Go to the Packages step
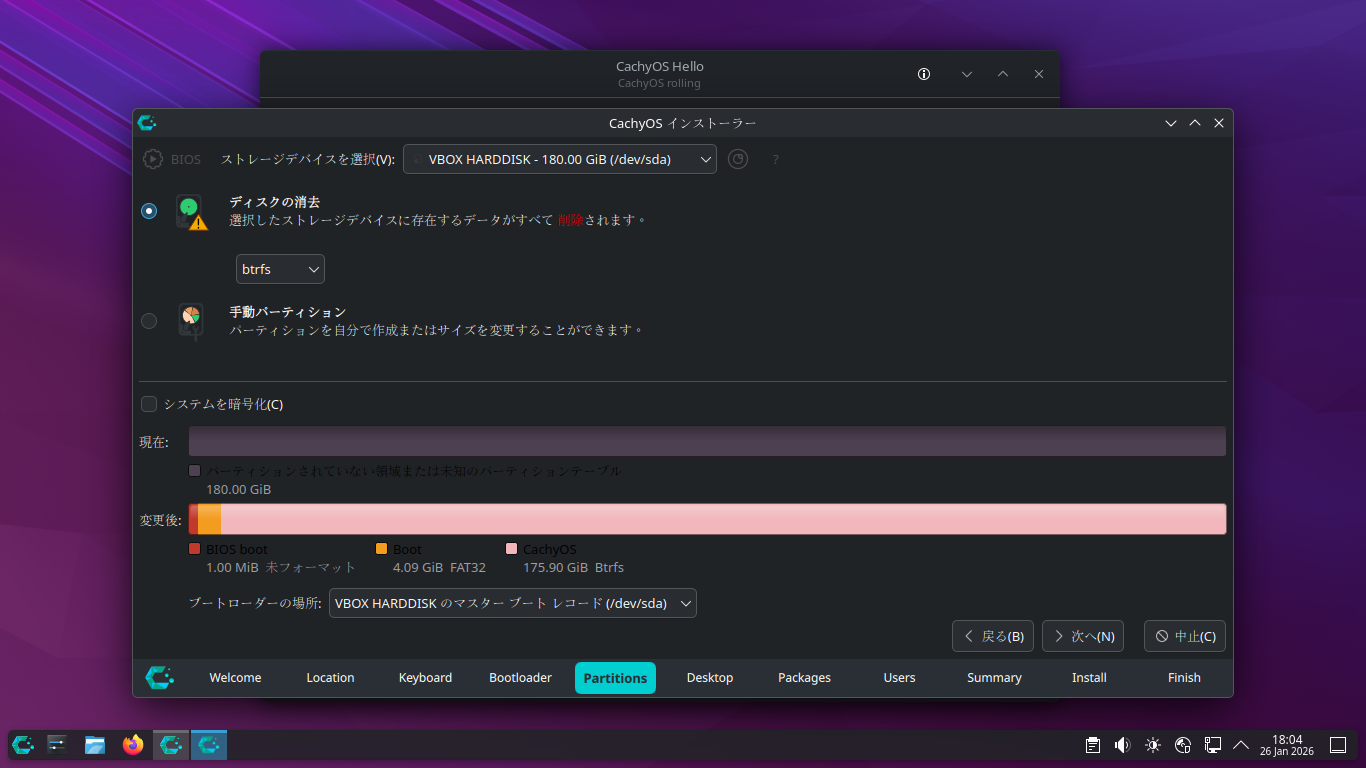The image size is (1366, 768). [x=805, y=678]
